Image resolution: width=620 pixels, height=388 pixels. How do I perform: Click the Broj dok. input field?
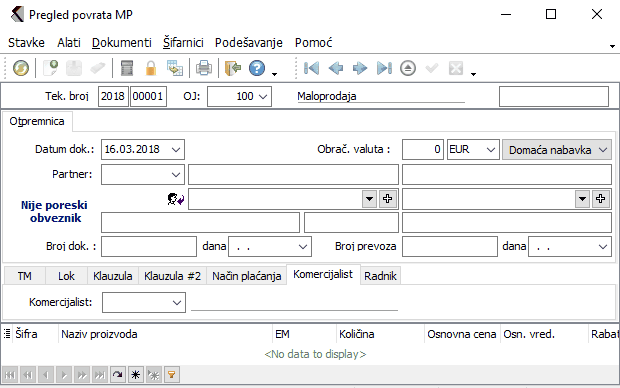tap(149, 246)
